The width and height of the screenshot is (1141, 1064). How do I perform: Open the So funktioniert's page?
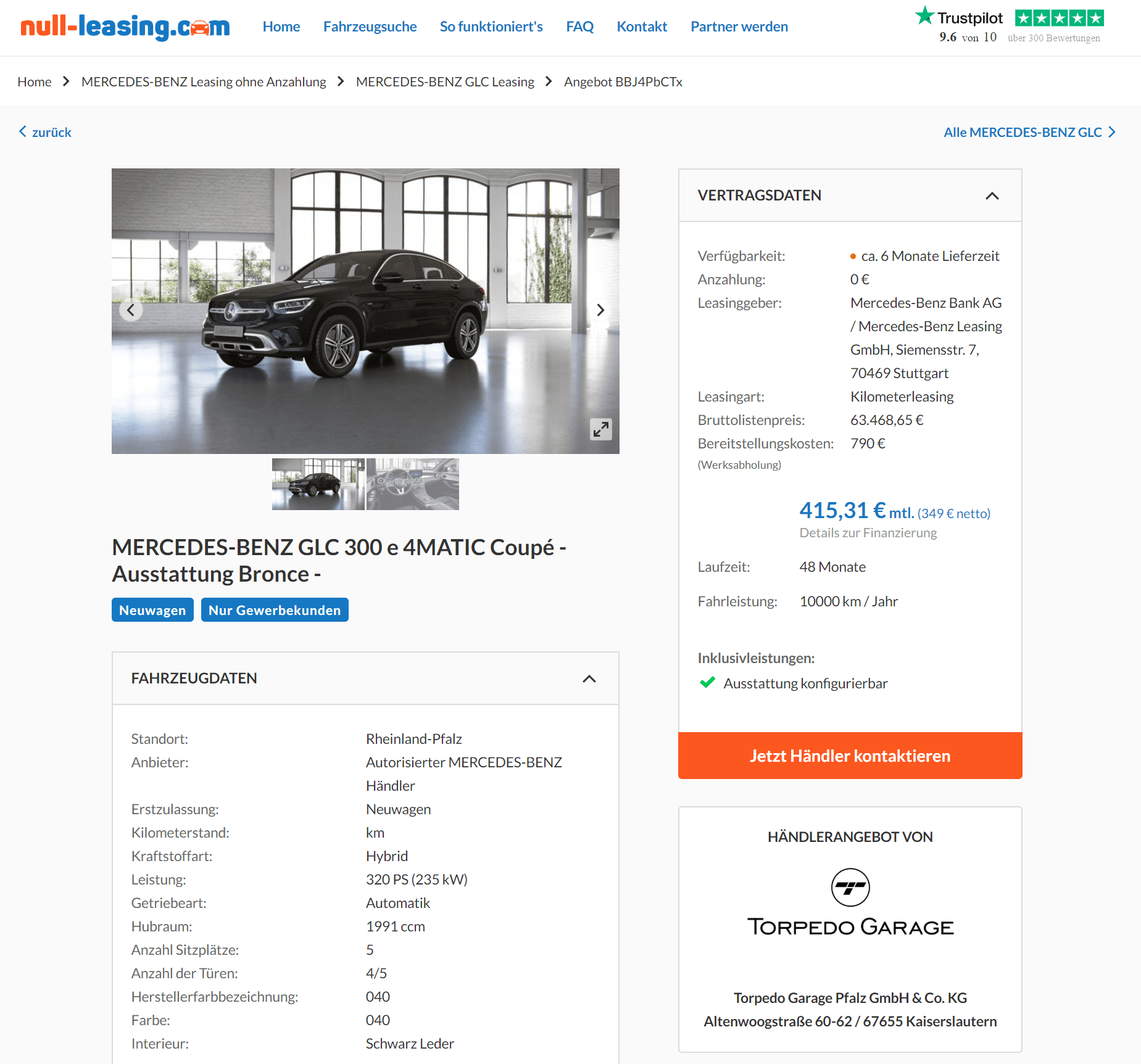[x=491, y=27]
